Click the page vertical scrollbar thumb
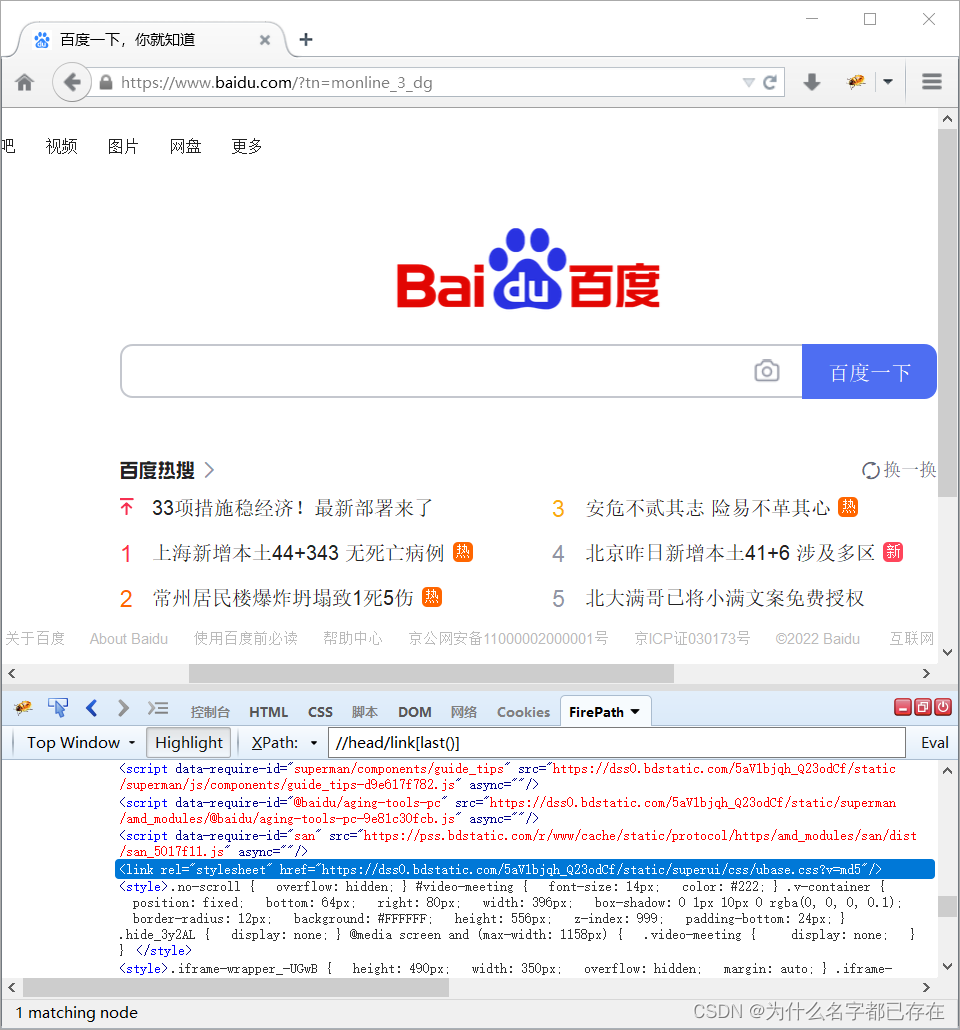 pyautogui.click(x=947, y=313)
